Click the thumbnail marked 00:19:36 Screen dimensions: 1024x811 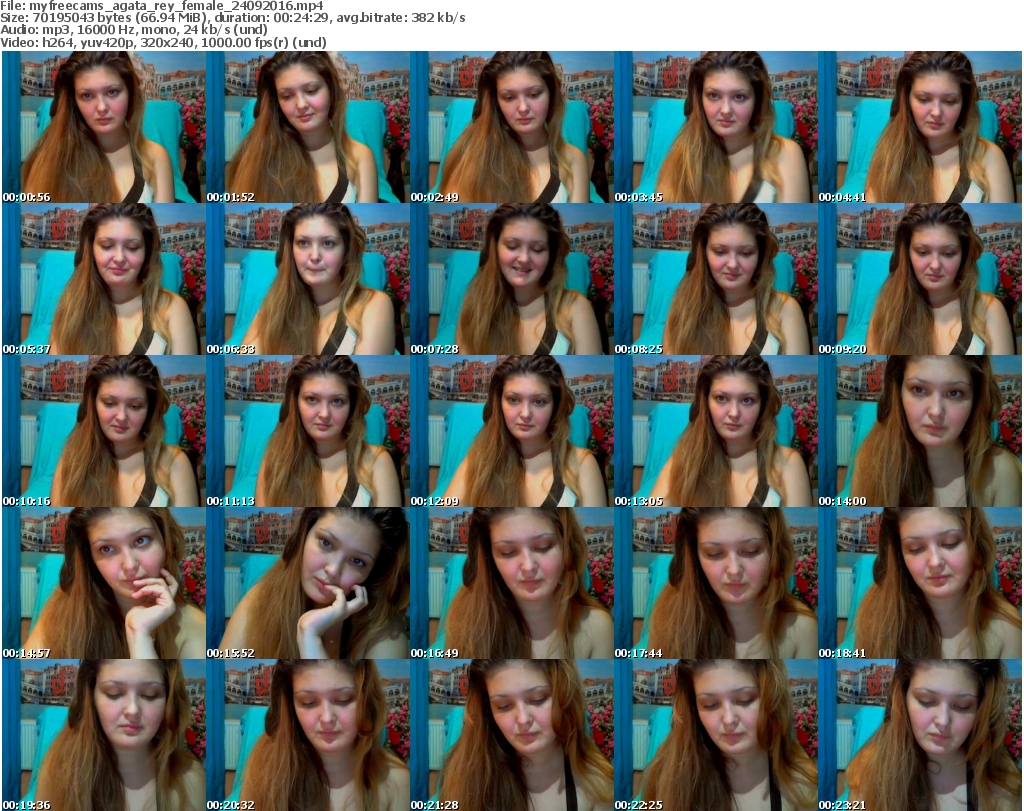click(103, 735)
